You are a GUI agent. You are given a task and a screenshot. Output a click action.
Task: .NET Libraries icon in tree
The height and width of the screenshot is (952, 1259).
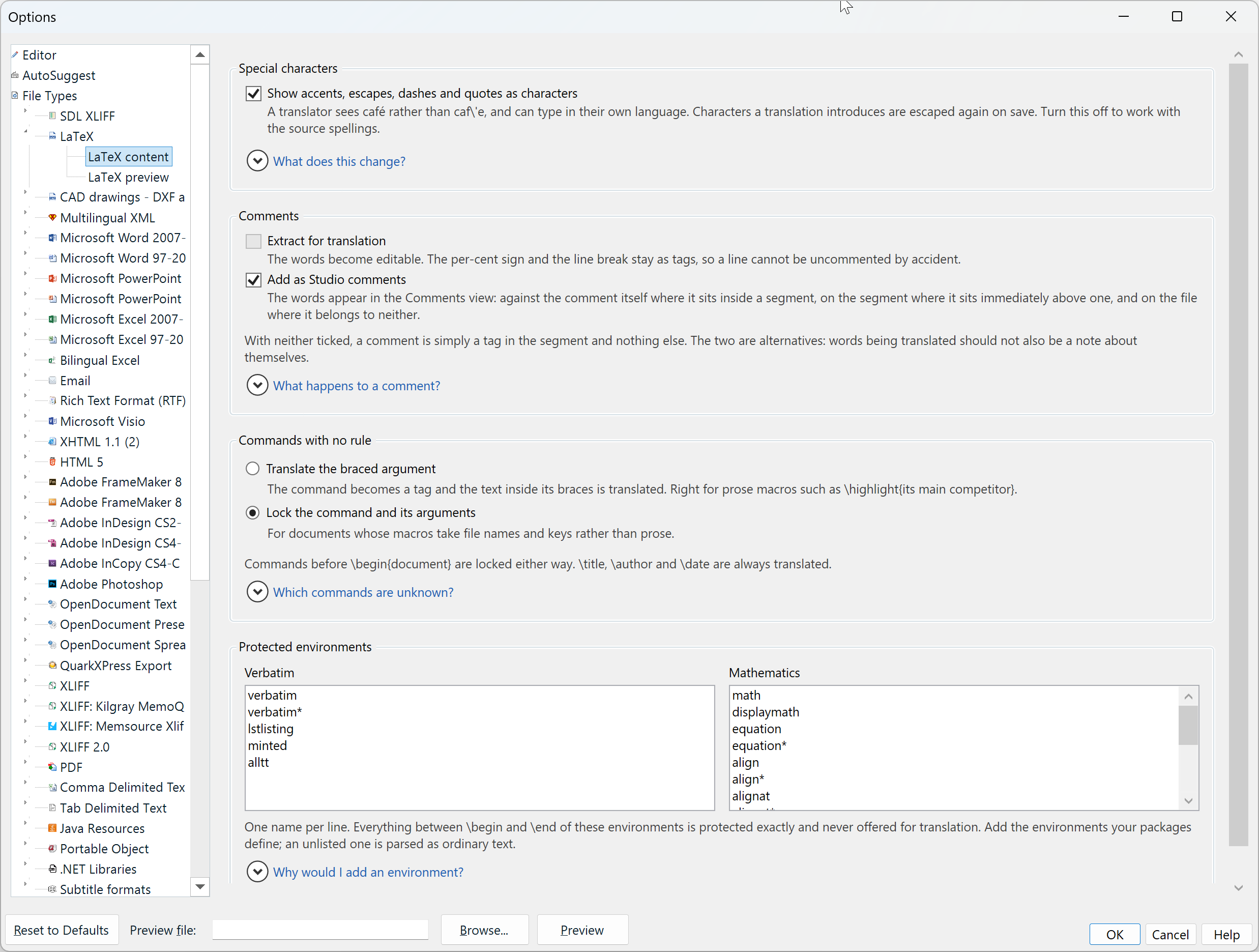52,870
